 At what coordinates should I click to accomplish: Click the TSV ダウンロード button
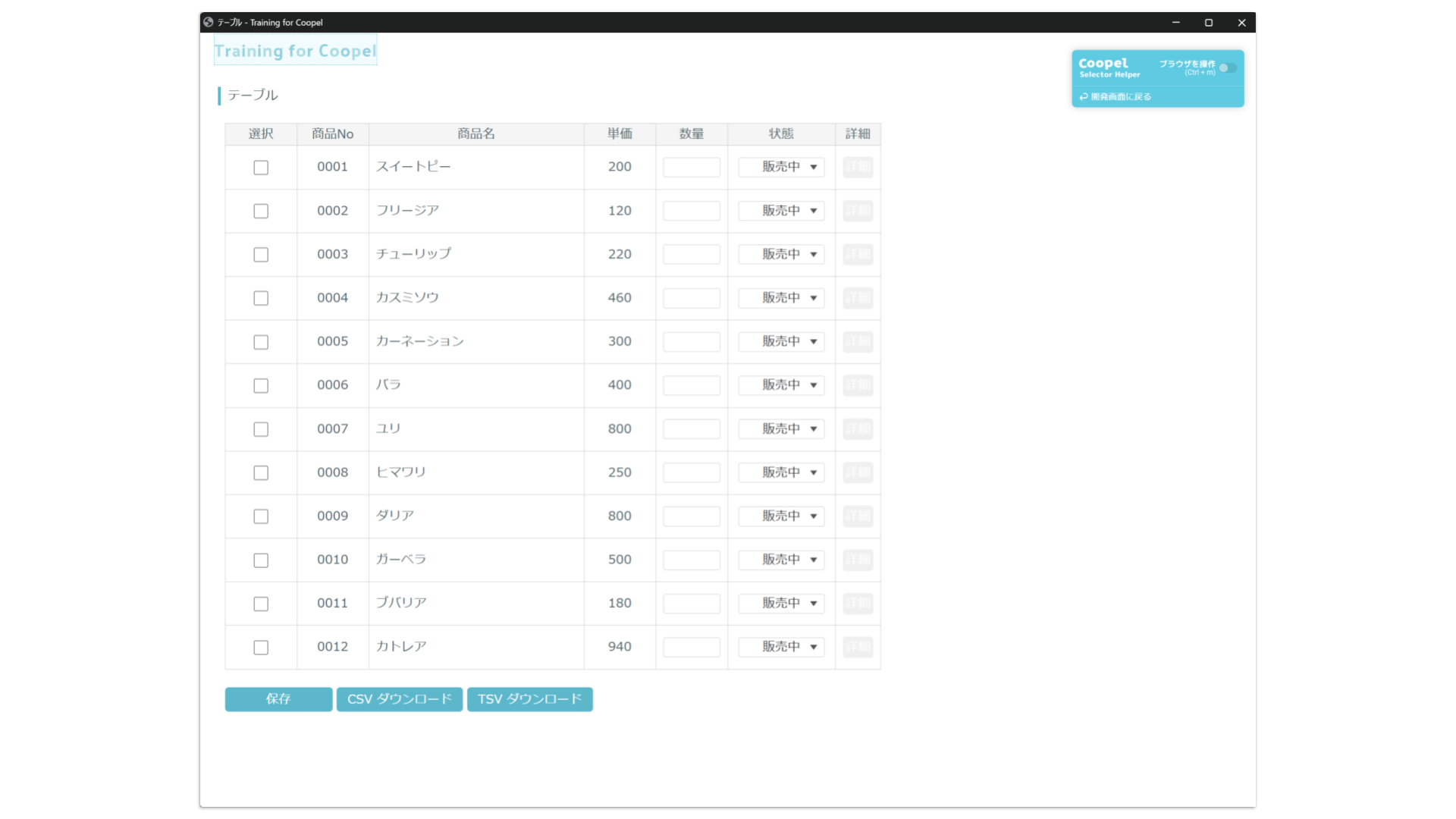[x=530, y=699]
